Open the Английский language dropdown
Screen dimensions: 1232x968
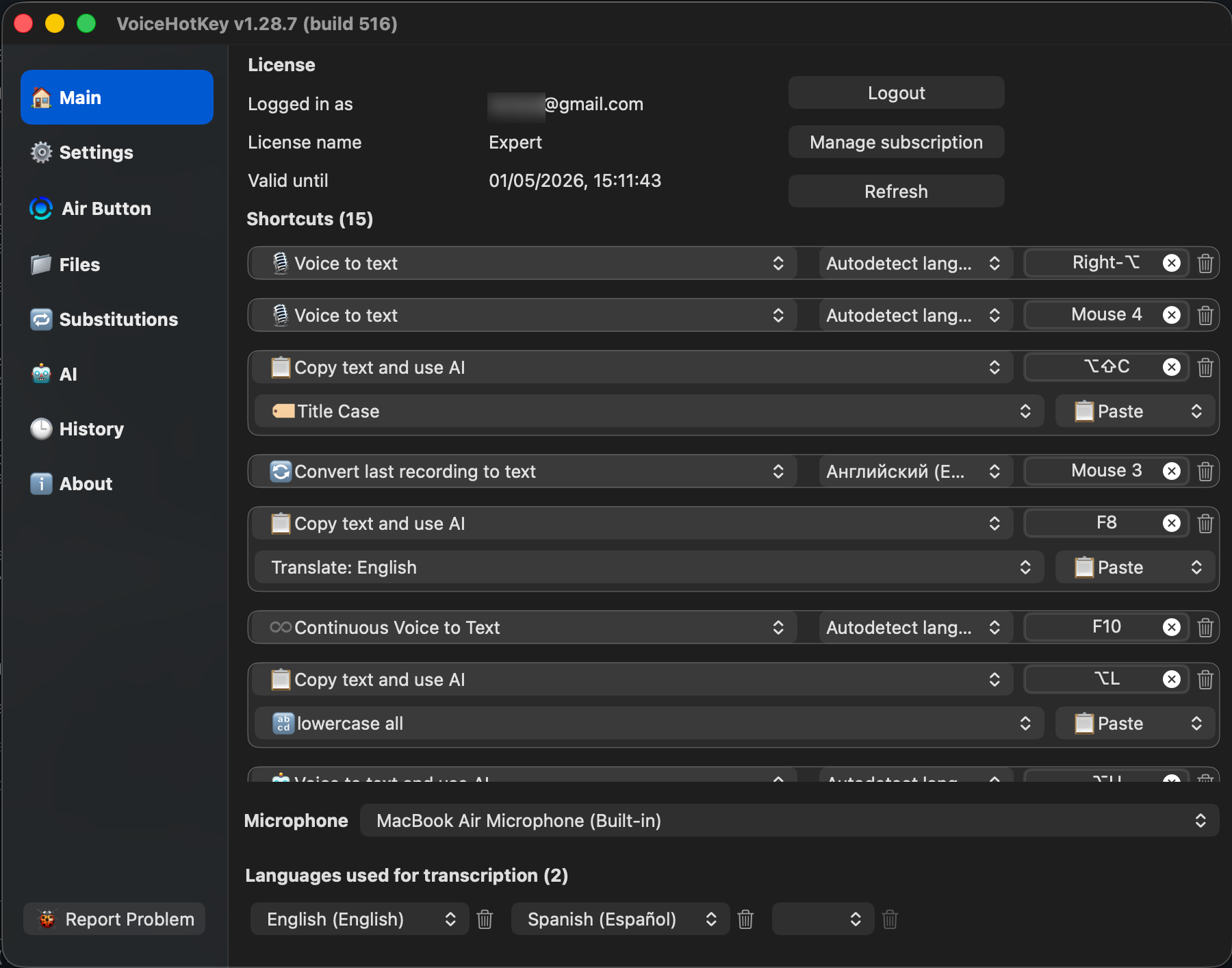tap(916, 472)
